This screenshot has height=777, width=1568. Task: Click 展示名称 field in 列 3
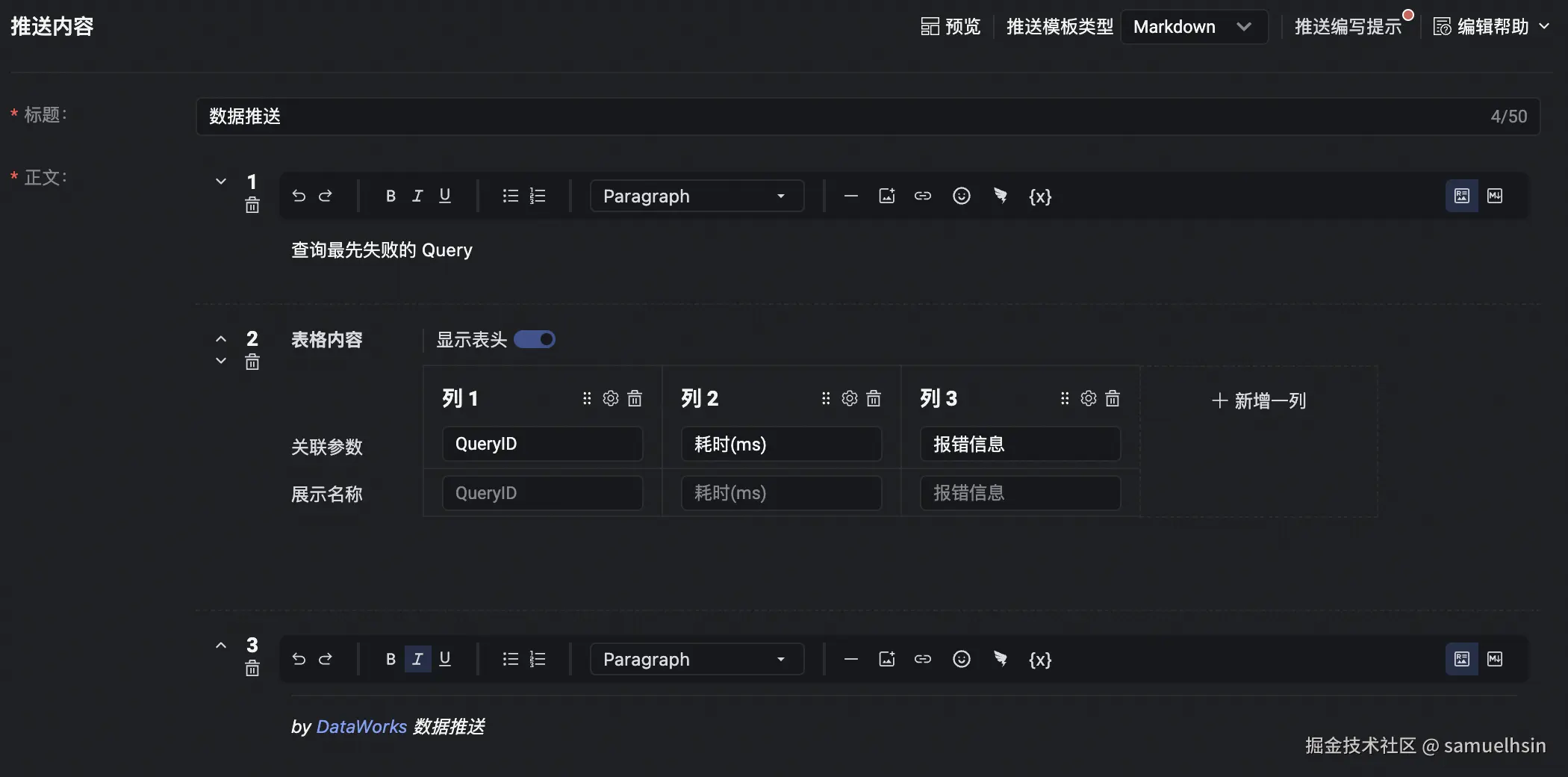1020,493
